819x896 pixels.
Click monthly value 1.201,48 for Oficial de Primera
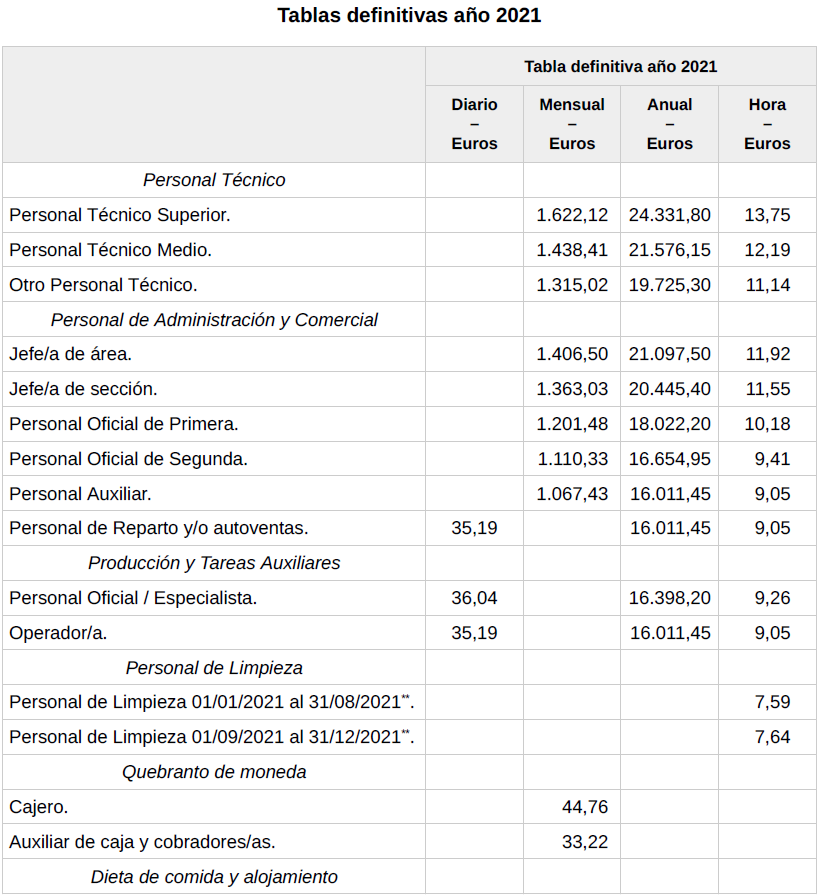pyautogui.click(x=572, y=424)
